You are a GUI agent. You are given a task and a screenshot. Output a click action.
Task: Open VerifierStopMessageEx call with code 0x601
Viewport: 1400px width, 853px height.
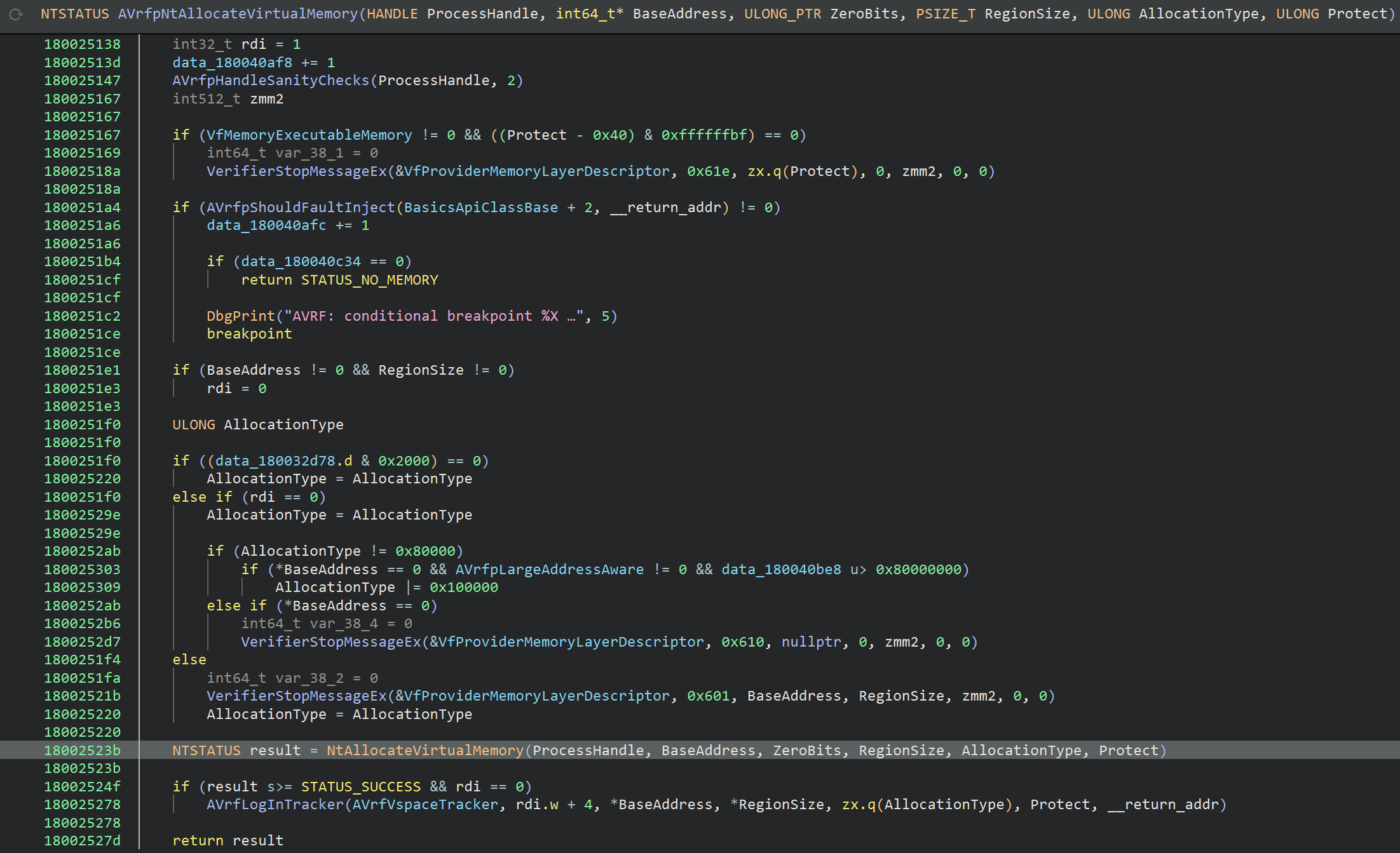pyautogui.click(x=296, y=696)
